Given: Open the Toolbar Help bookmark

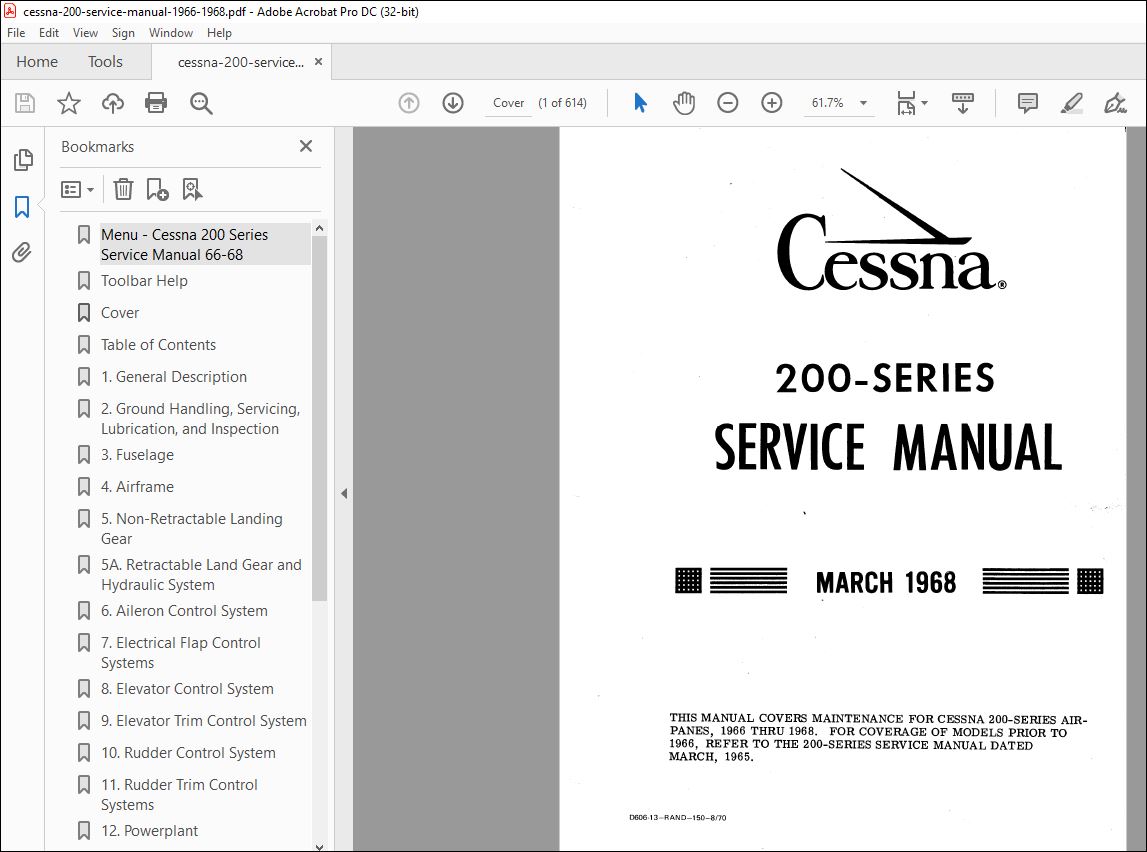Looking at the screenshot, I should tap(144, 281).
